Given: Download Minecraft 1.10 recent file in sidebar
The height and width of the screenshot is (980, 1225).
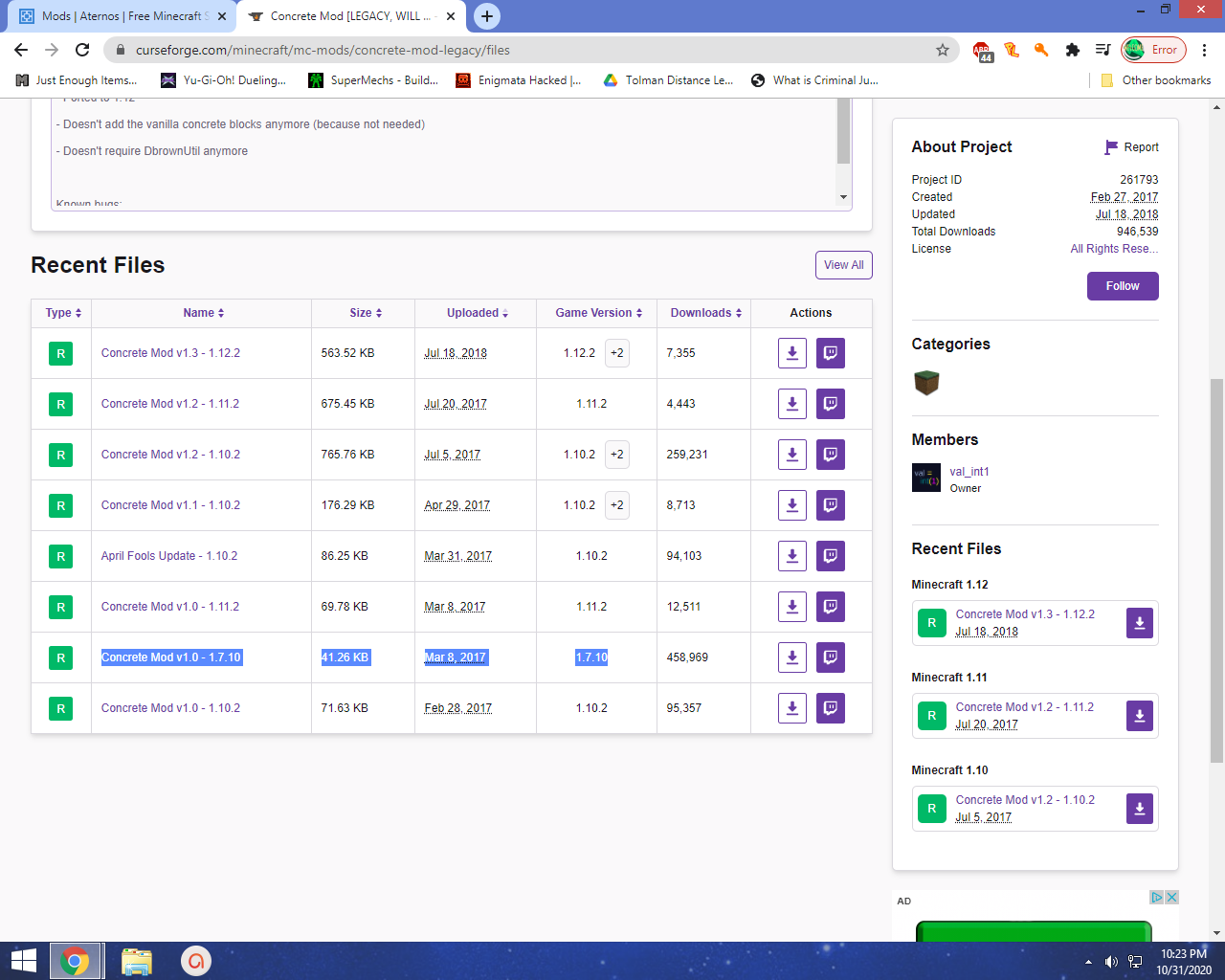Looking at the screenshot, I should [x=1140, y=809].
